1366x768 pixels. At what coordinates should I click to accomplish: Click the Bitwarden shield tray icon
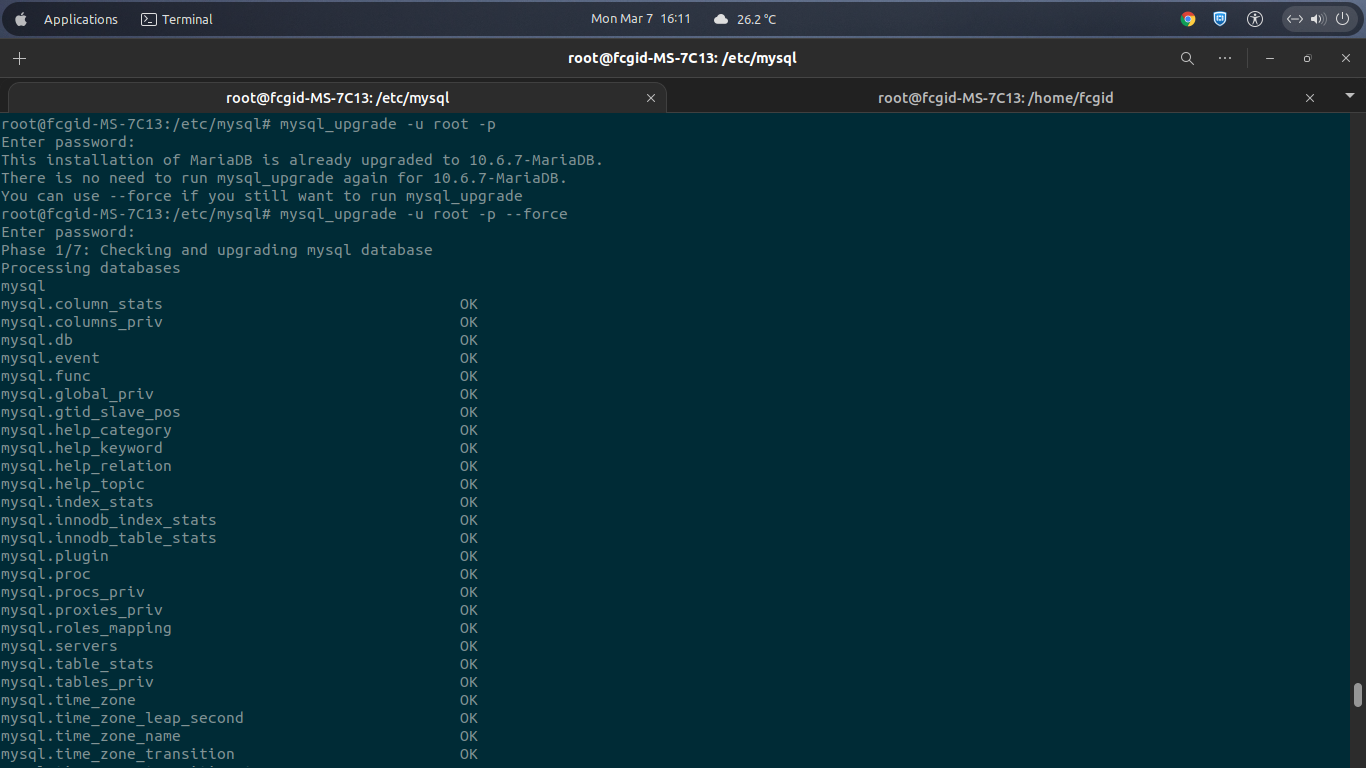pos(1220,19)
